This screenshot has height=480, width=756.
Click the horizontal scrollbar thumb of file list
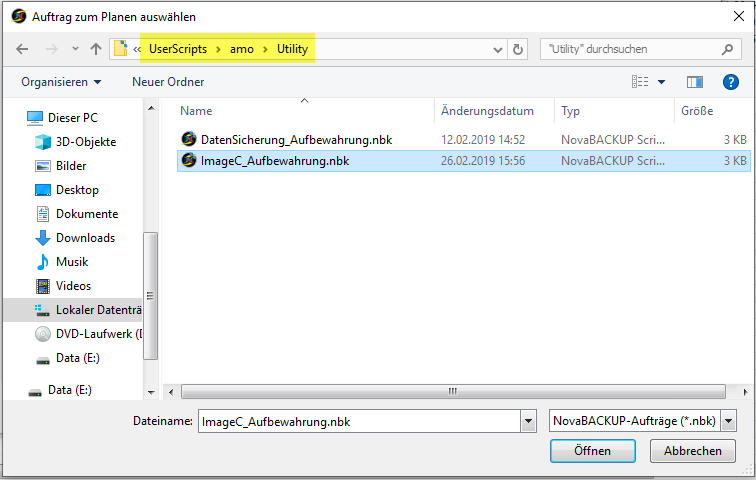point(453,391)
